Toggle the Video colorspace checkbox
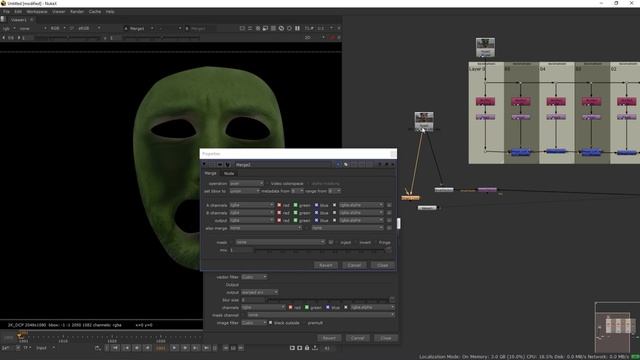The height and width of the screenshot is (360, 640). 268,184
